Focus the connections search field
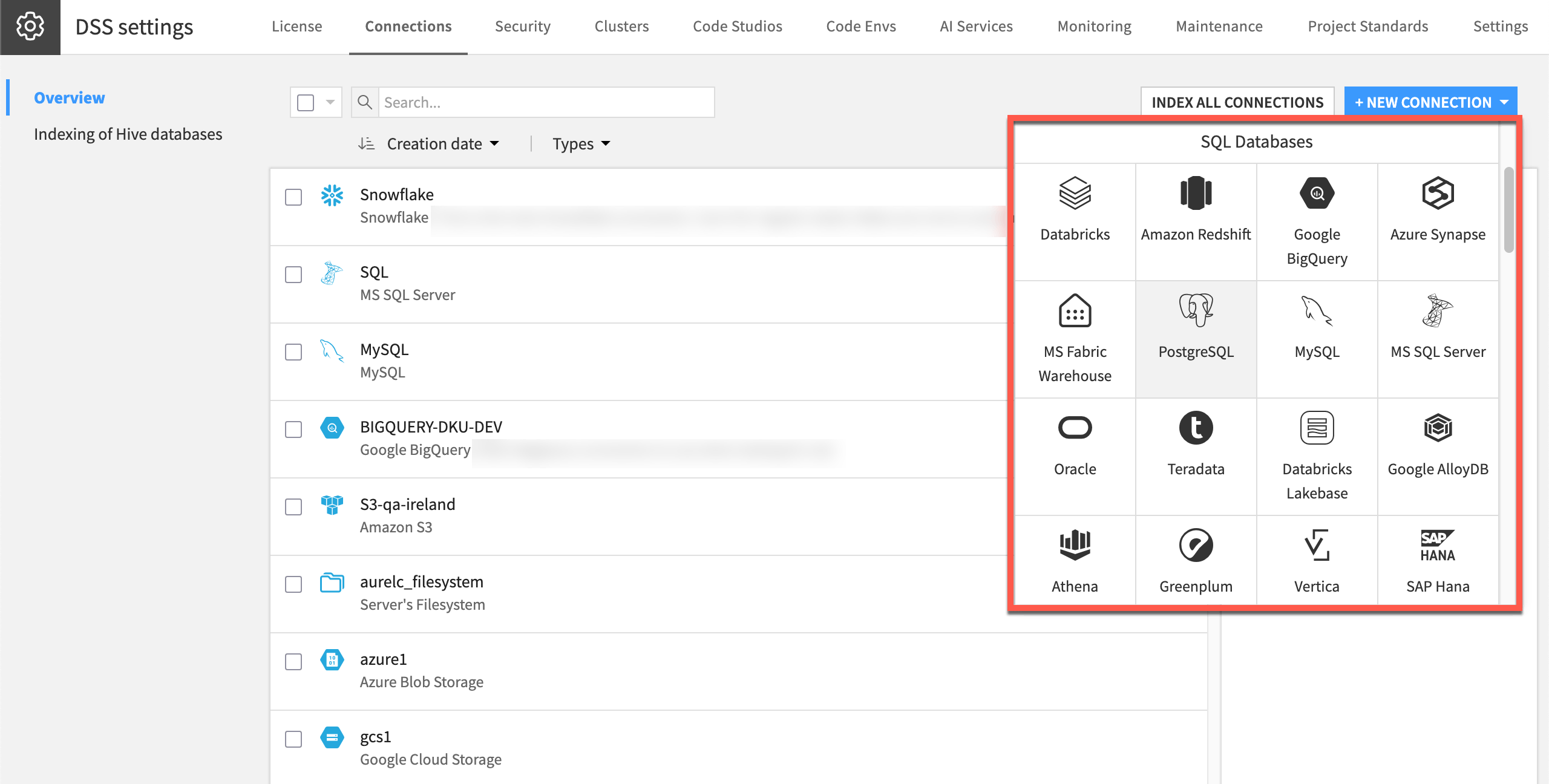The image size is (1549, 784). (x=546, y=102)
